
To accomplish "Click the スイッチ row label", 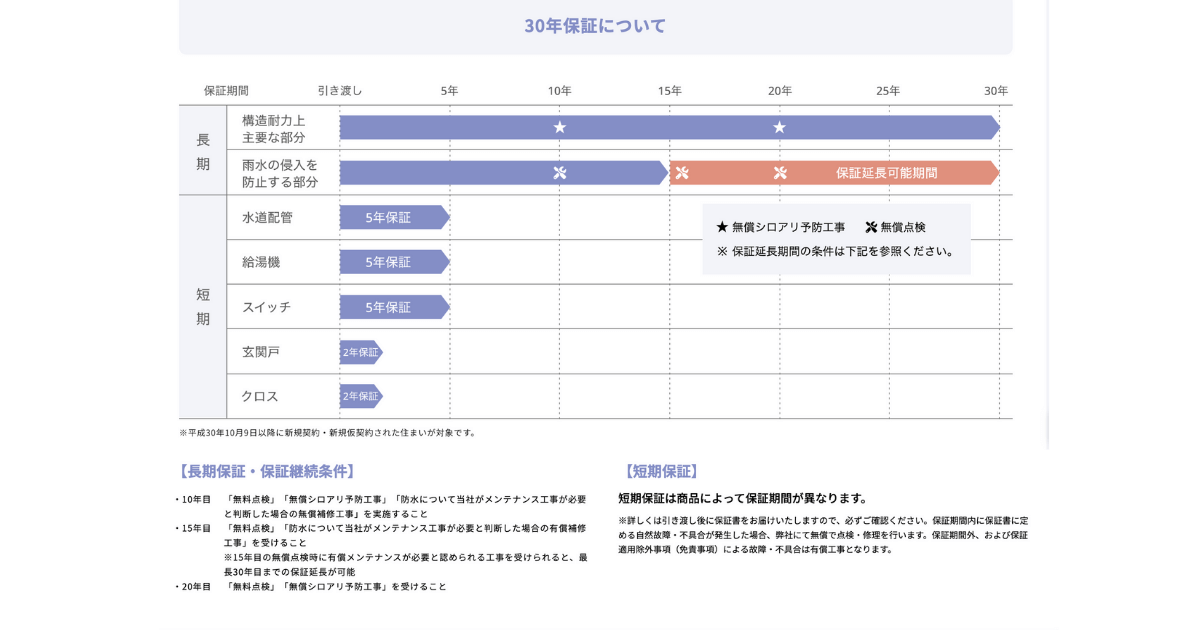I will tap(267, 307).
